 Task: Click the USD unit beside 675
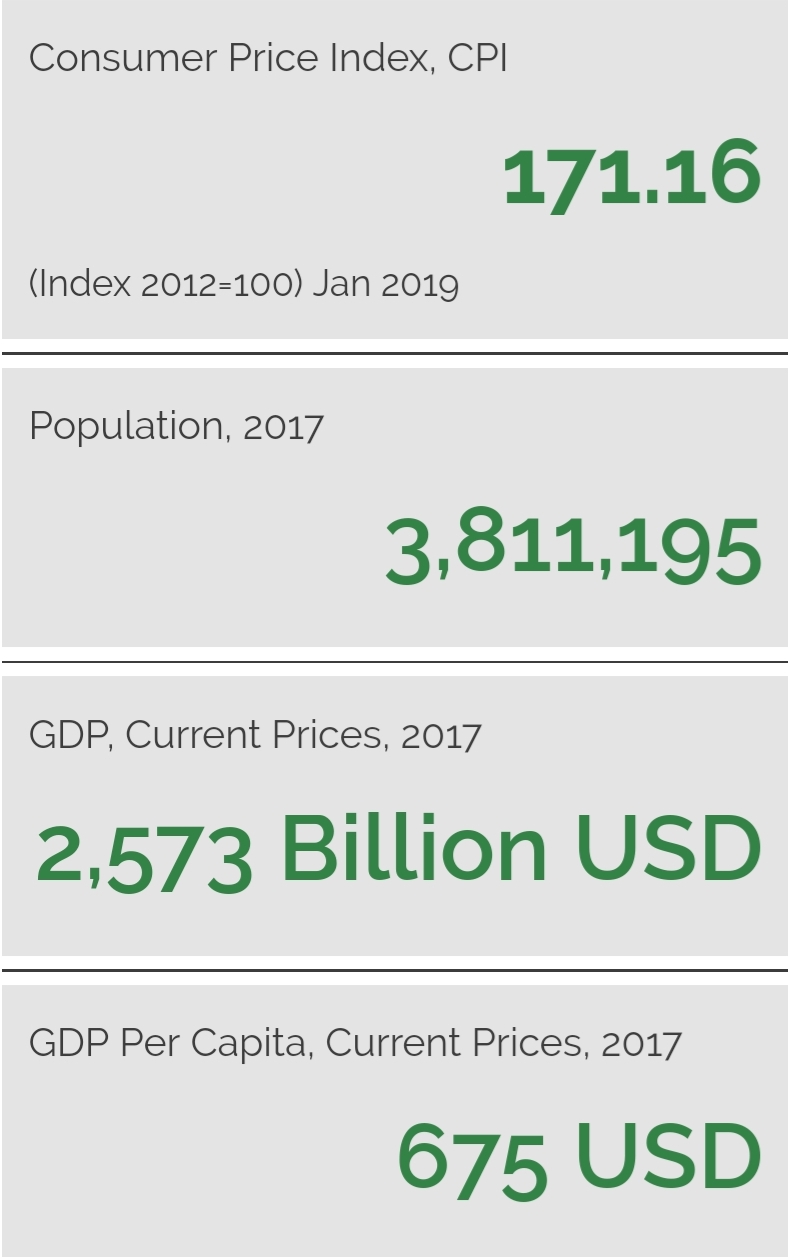668,1157
